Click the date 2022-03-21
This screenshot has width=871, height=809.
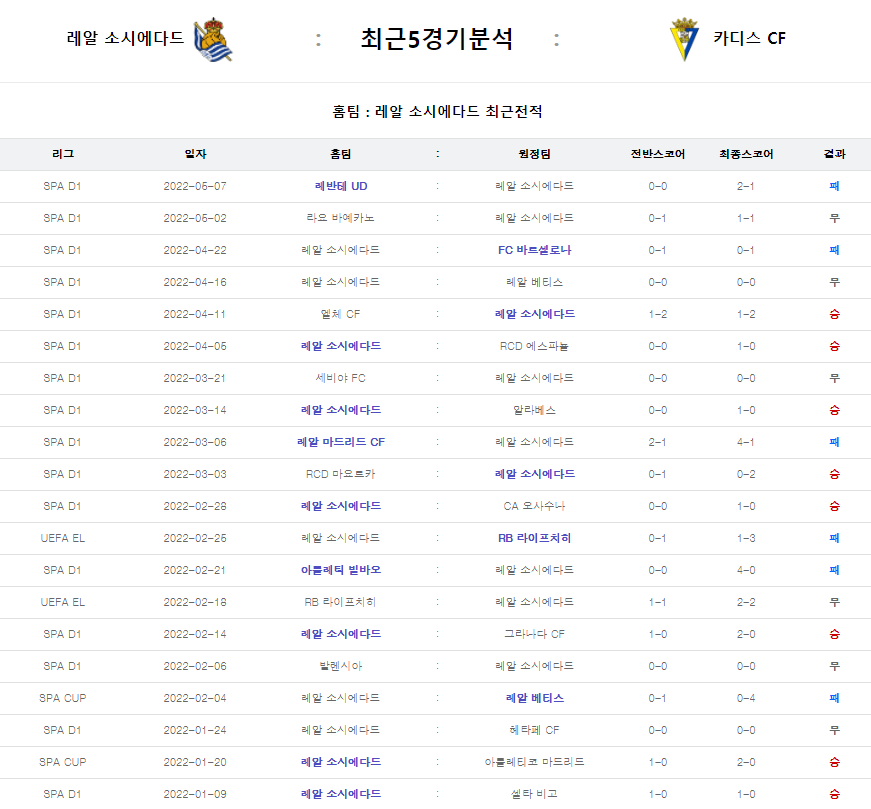pos(195,378)
